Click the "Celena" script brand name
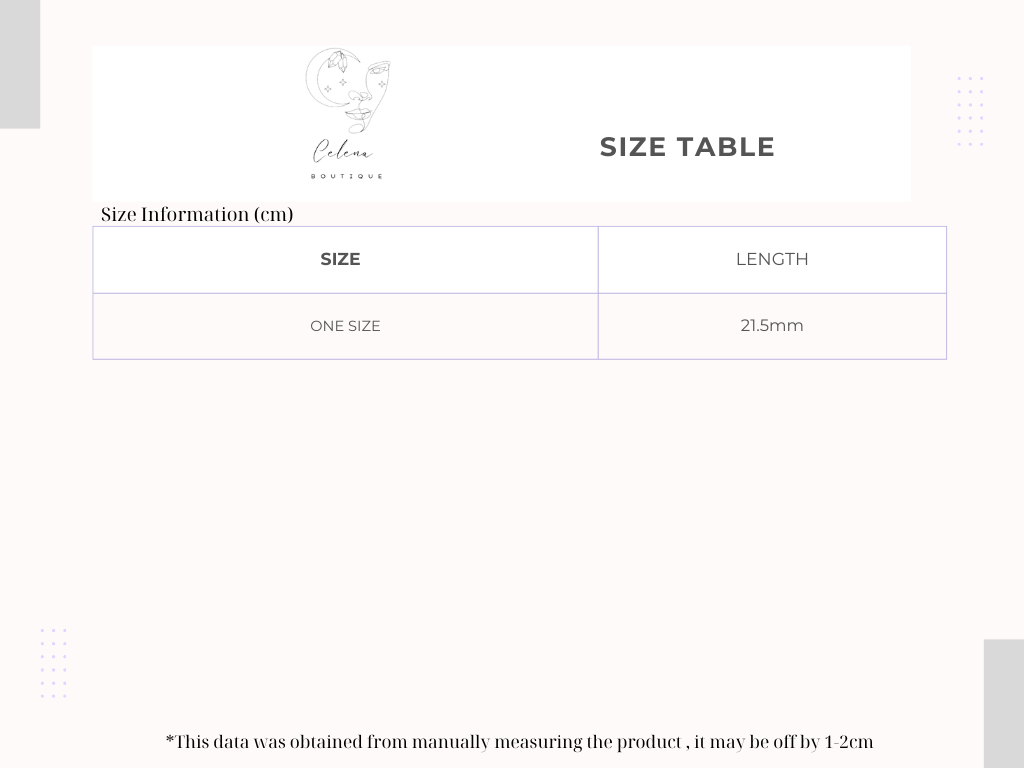This screenshot has height=768, width=1024. [343, 153]
